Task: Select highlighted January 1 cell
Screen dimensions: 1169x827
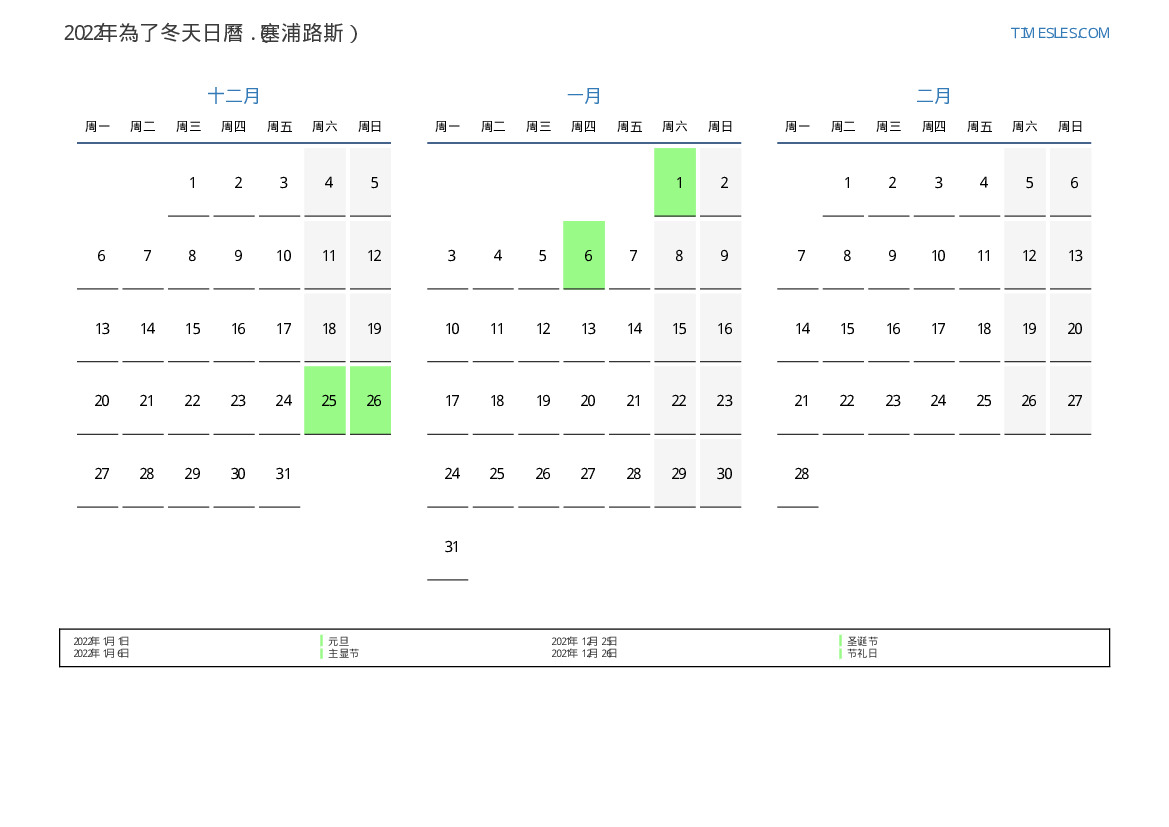Action: coord(675,182)
